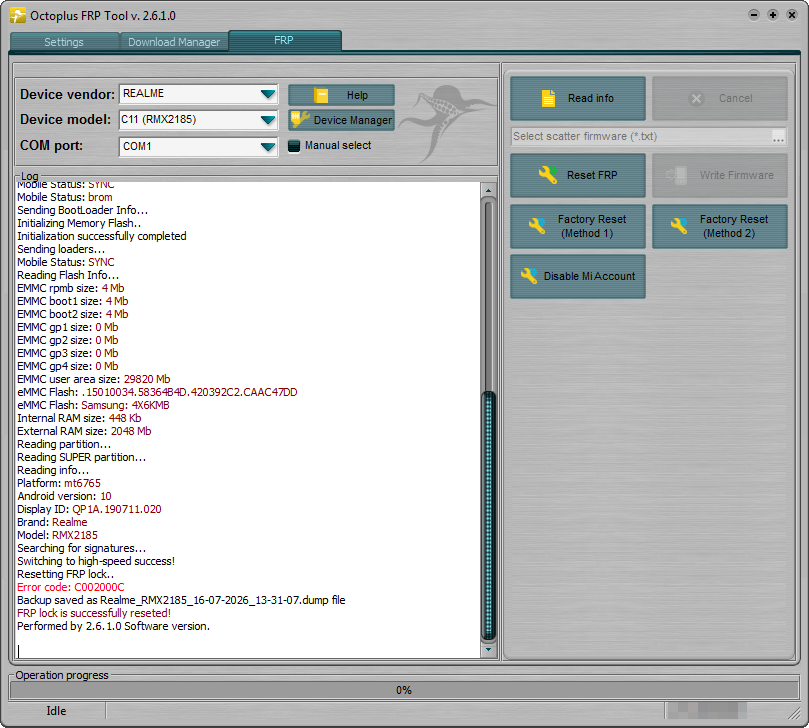The image size is (809, 728).
Task: Click 'Brand: Realme' log line
Action: [x=52, y=522]
